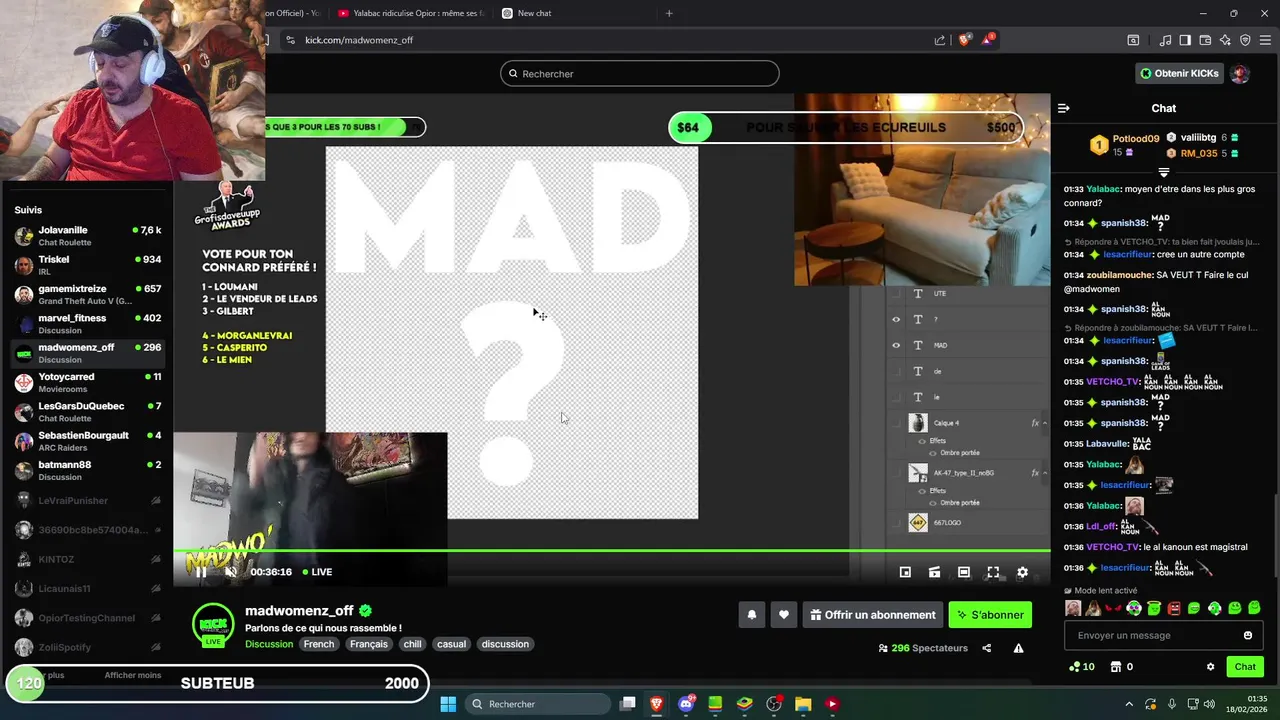Click Brave Shields lion icon
Viewport: 1280px width, 720px height.
(x=964, y=40)
